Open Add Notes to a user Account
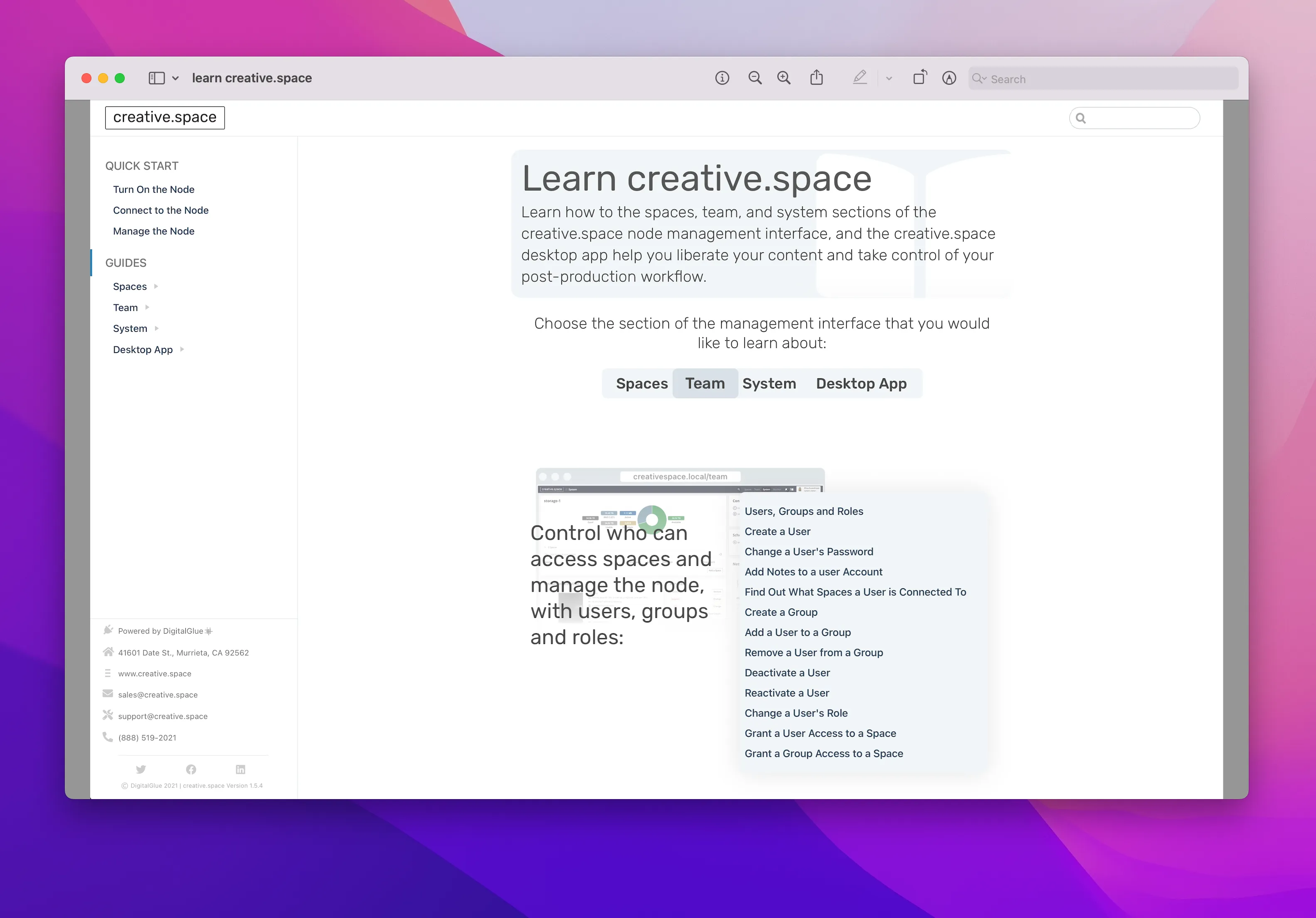1316x918 pixels. pyautogui.click(x=813, y=572)
